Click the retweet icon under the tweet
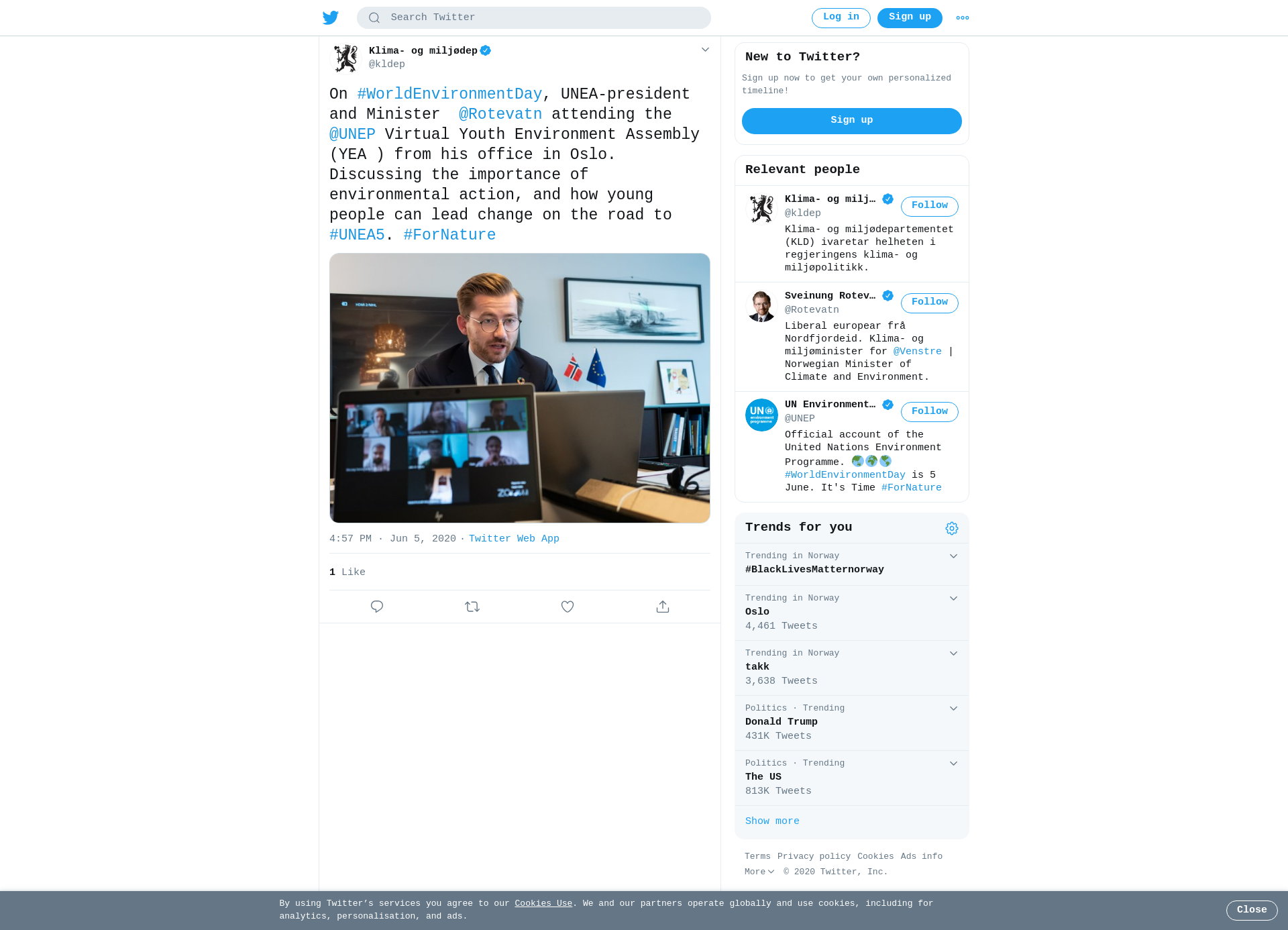 click(x=472, y=607)
